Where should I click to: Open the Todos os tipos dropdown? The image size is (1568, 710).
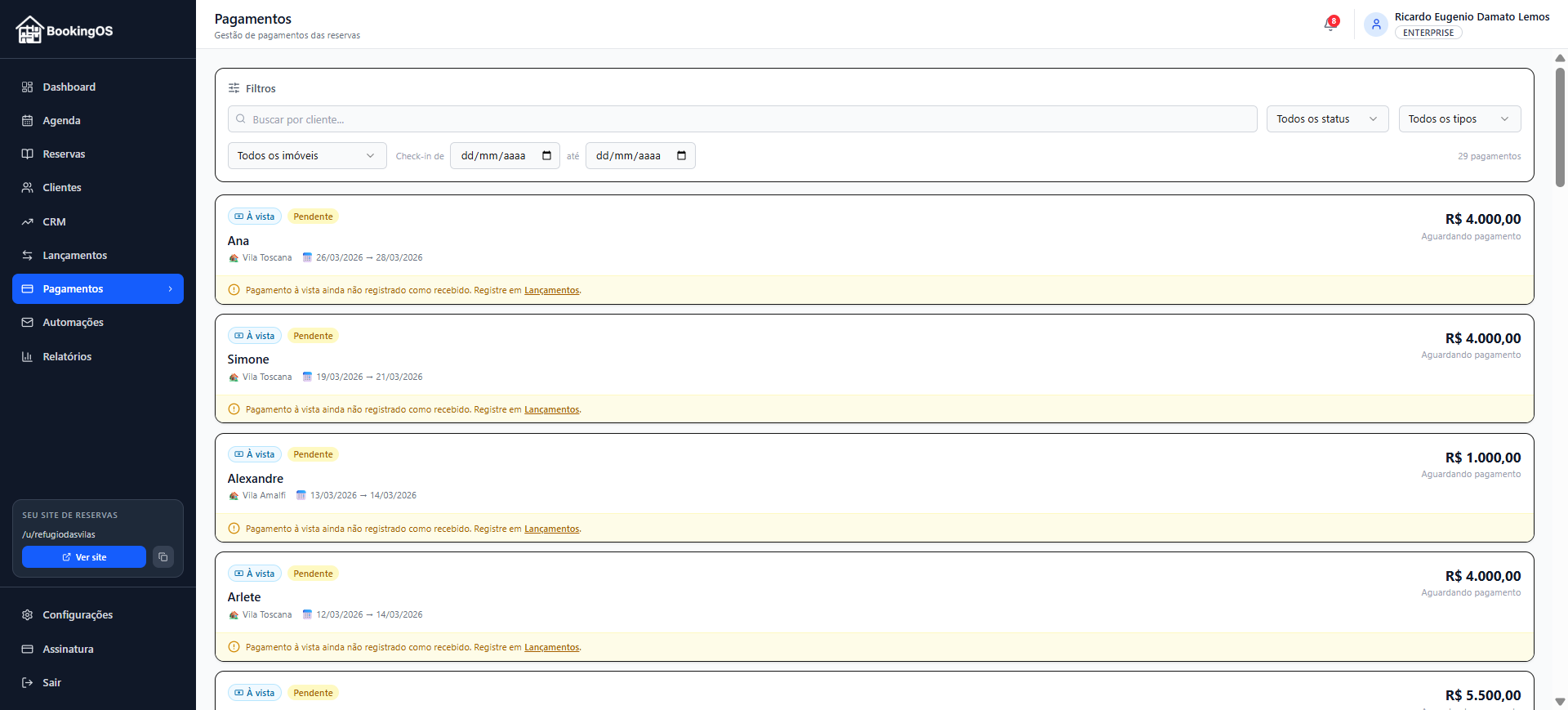pyautogui.click(x=1459, y=119)
